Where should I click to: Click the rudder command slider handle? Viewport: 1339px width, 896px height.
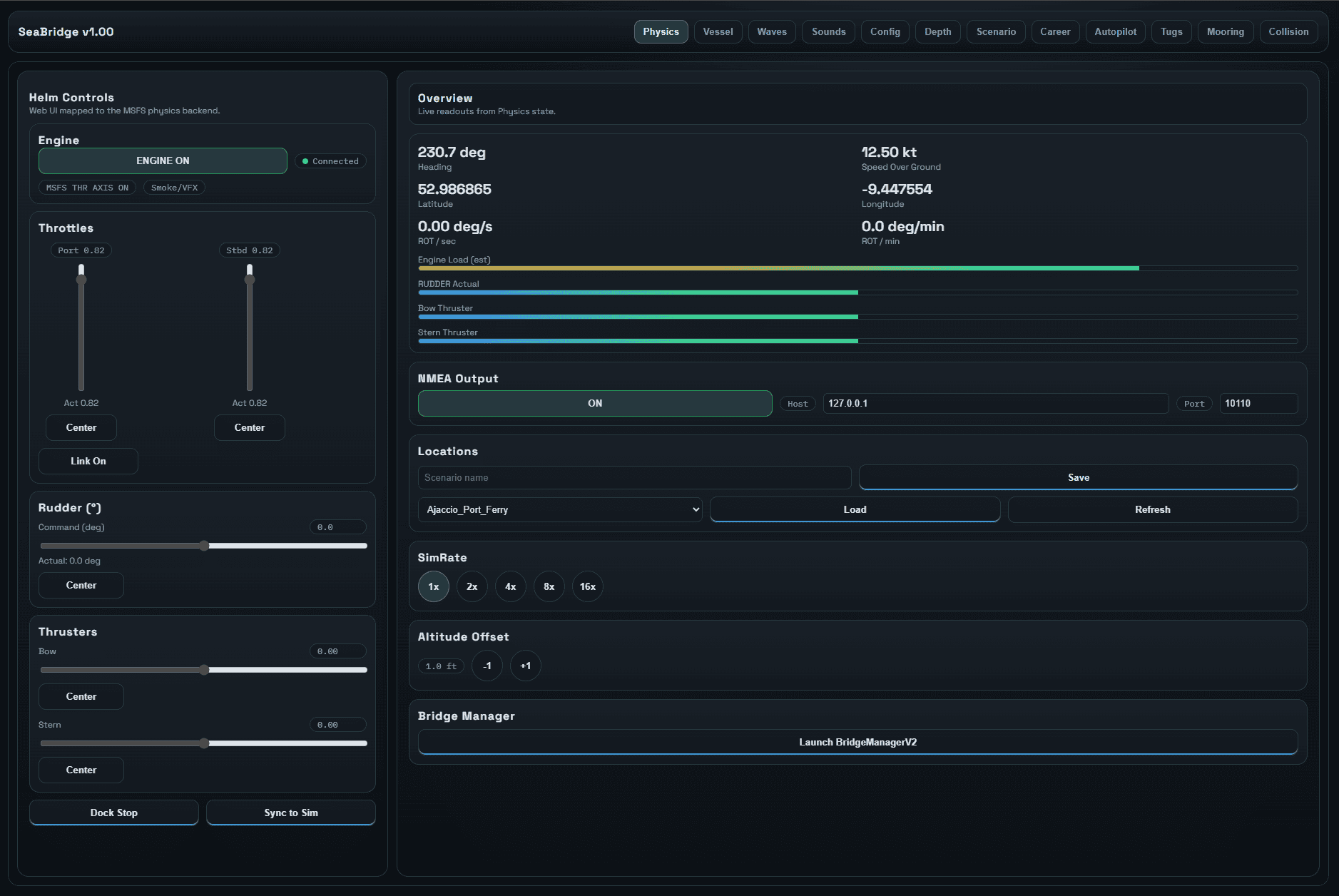(x=204, y=546)
